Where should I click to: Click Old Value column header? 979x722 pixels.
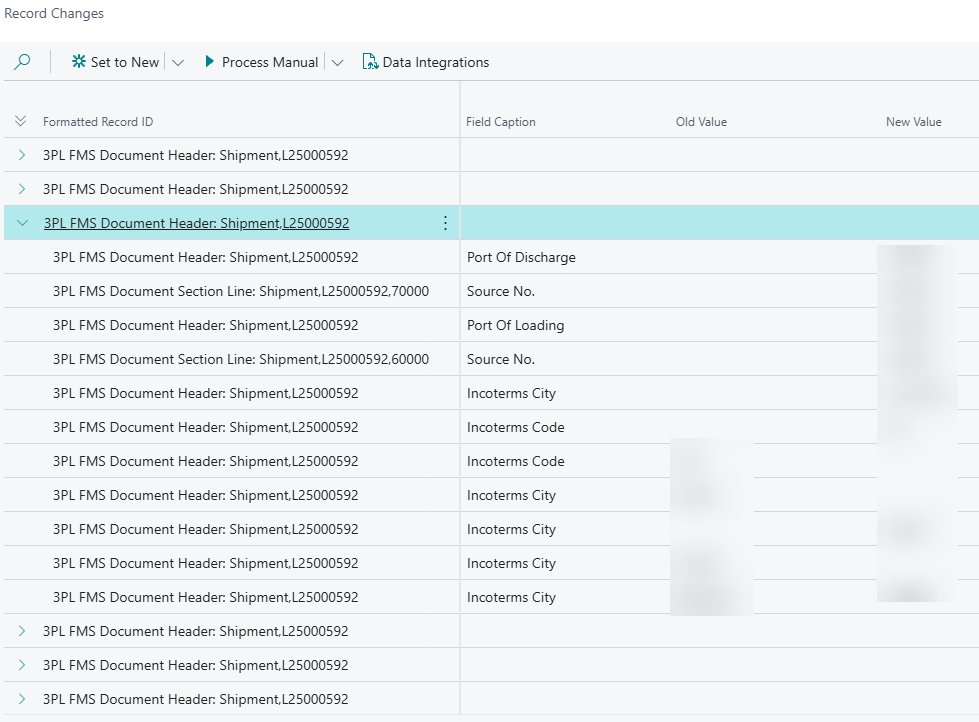click(x=701, y=122)
